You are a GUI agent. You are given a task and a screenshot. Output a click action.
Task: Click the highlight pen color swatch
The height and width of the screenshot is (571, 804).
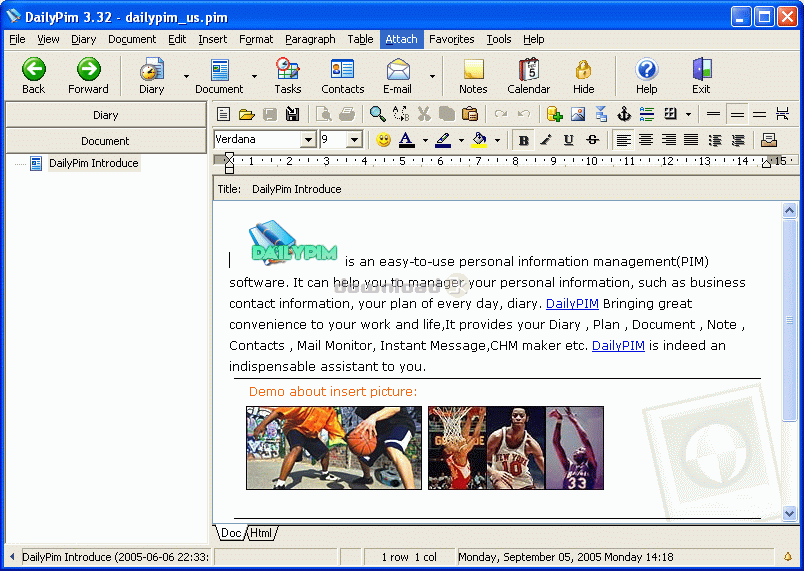[x=443, y=139]
